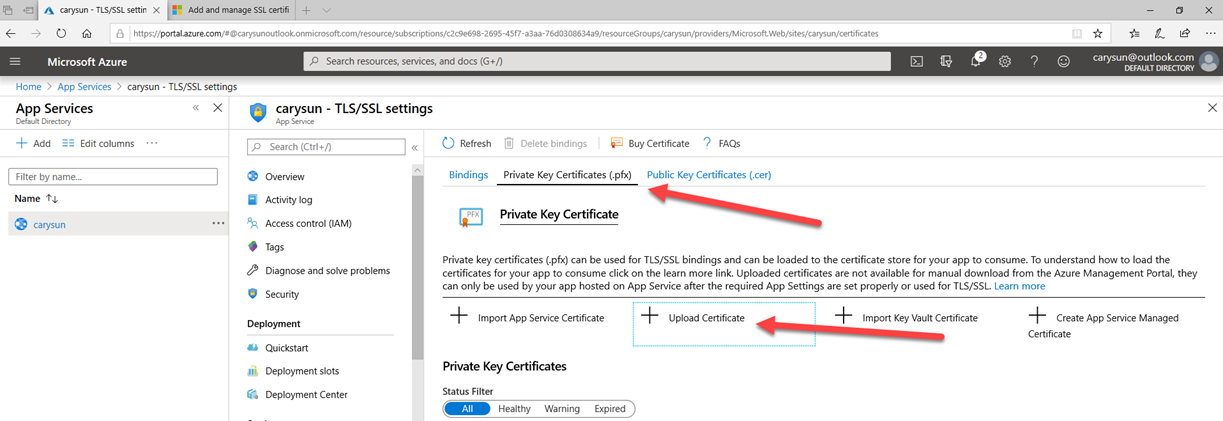Click Import App Service Certificate

pyautogui.click(x=527, y=317)
